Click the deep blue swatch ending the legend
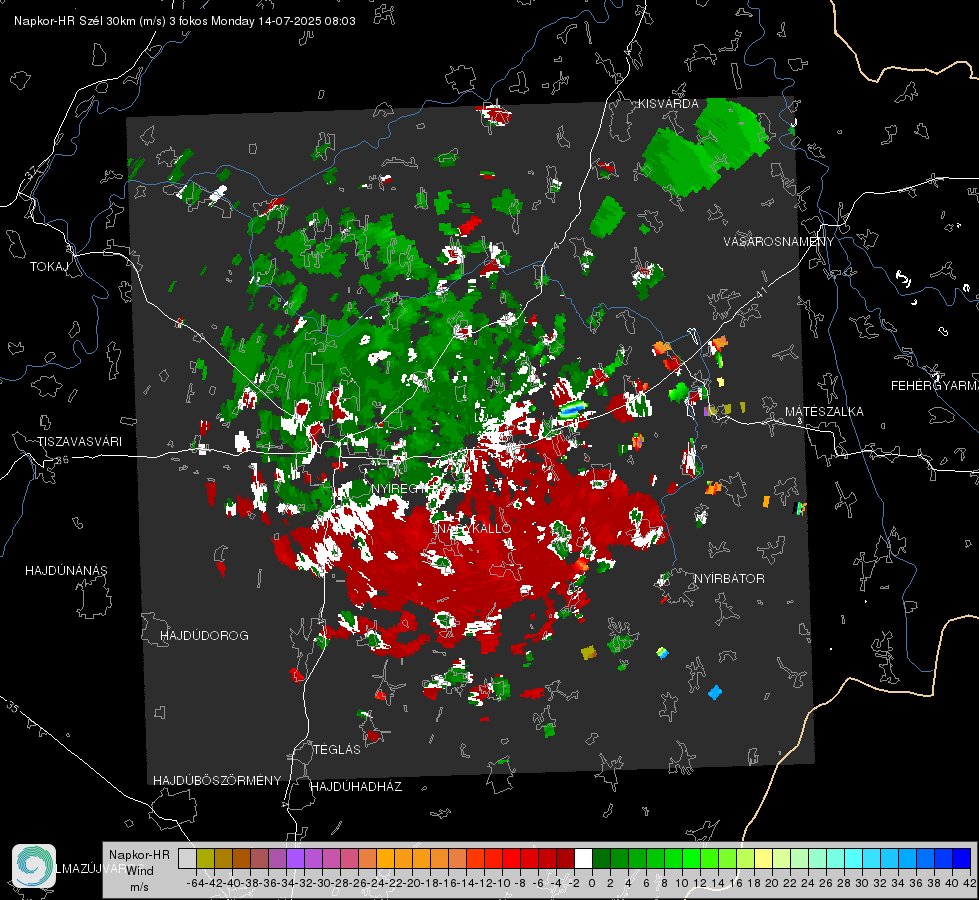 coord(962,858)
